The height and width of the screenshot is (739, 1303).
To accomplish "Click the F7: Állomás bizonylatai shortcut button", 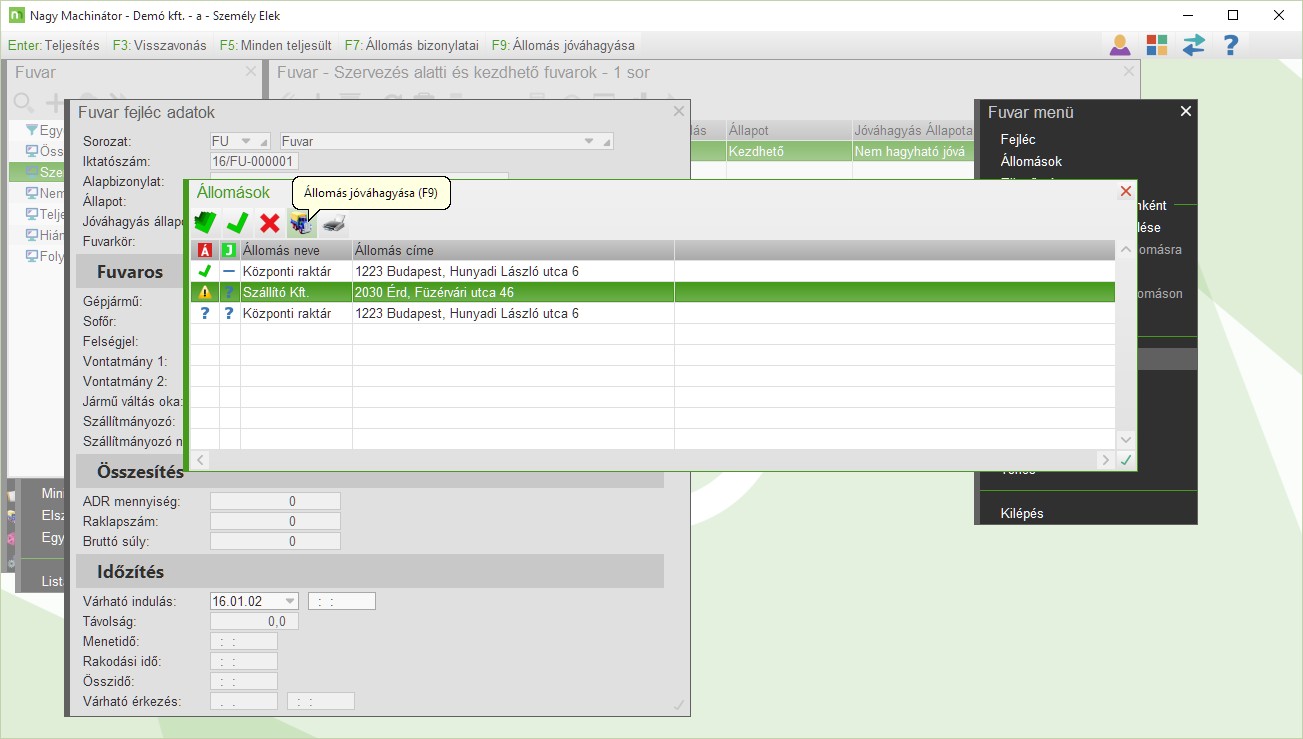I will coord(412,45).
